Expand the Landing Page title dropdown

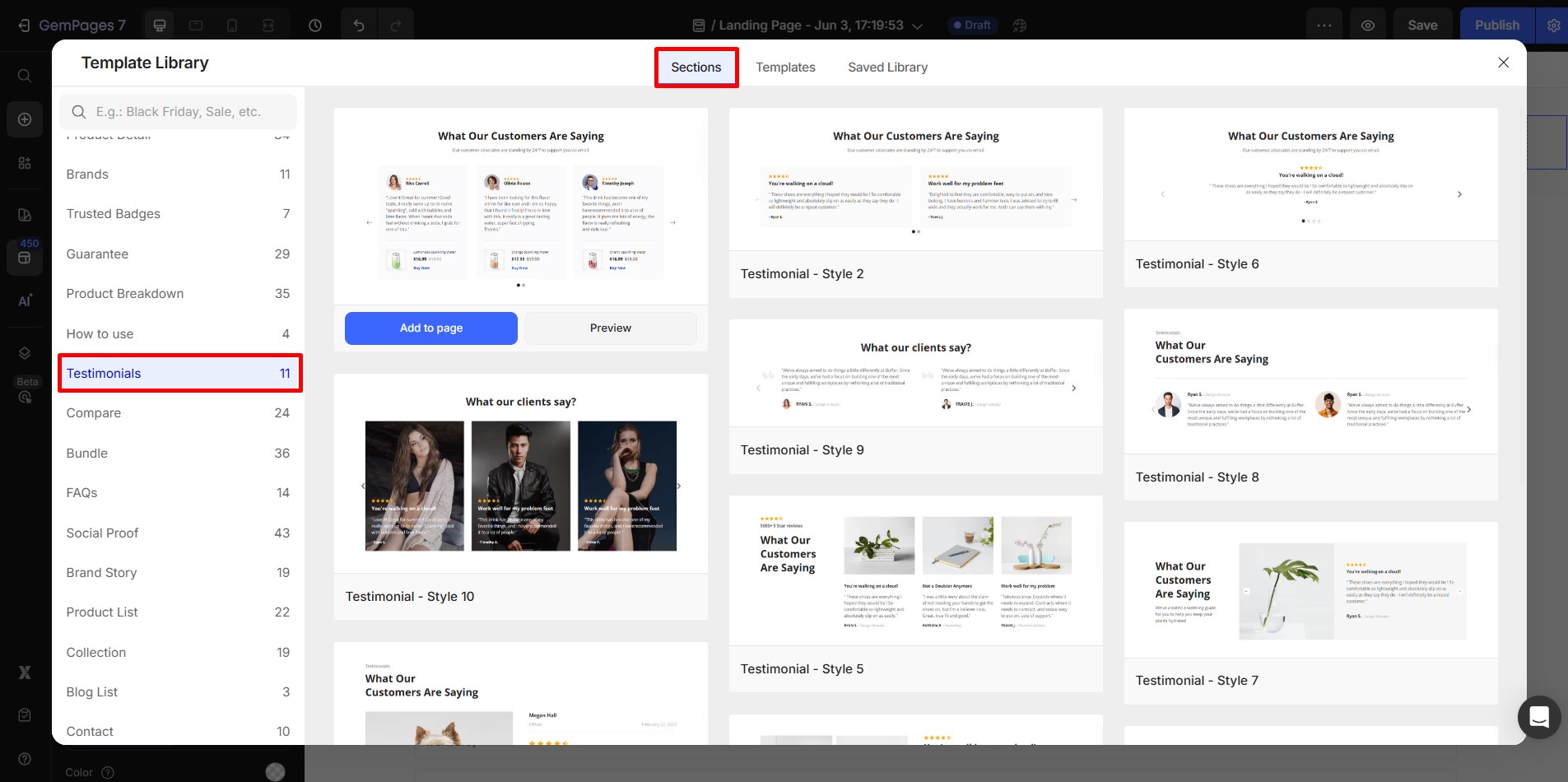pyautogui.click(x=918, y=26)
